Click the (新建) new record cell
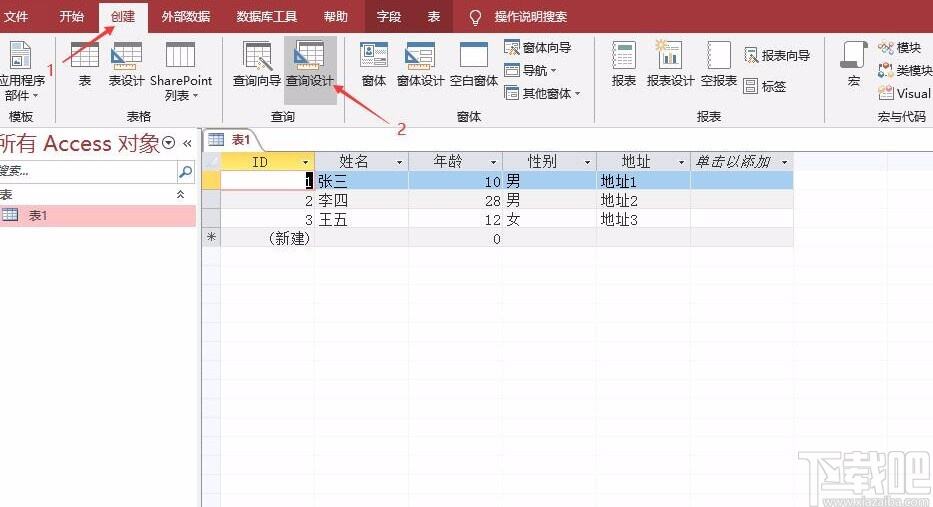Image resolution: width=933 pixels, height=507 pixels. click(x=267, y=238)
